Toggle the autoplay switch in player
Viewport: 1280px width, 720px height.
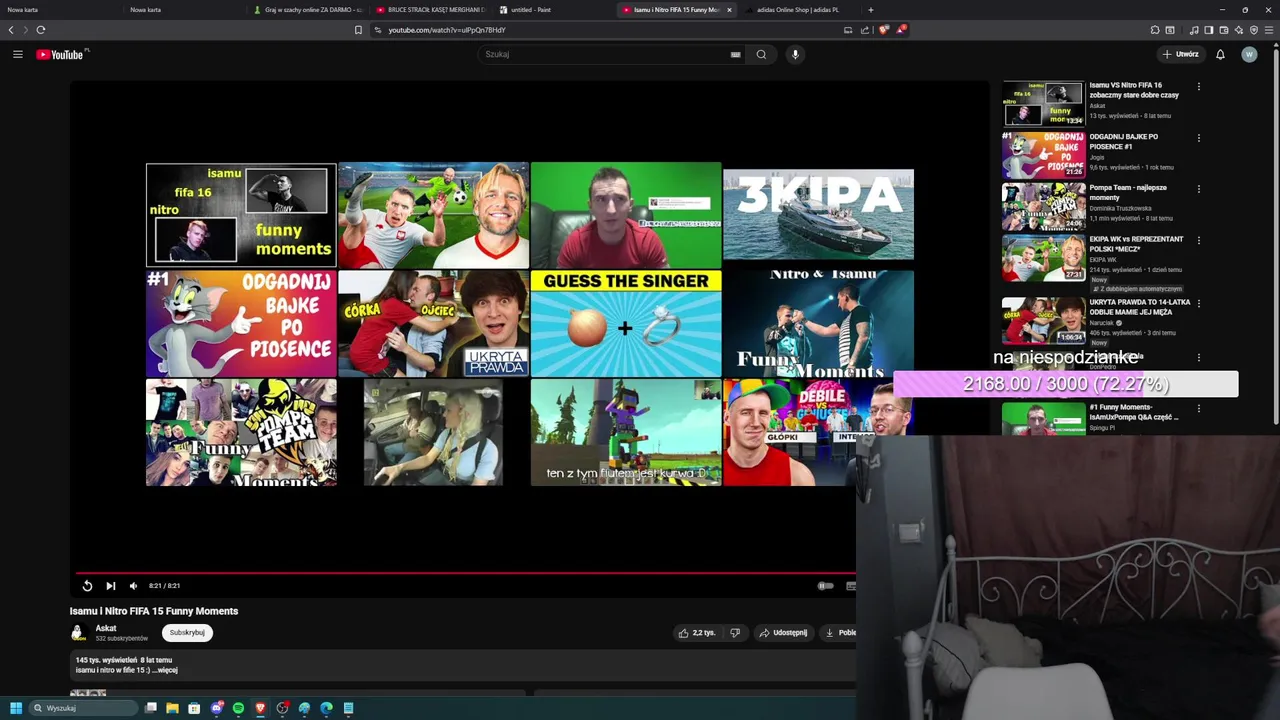point(825,586)
